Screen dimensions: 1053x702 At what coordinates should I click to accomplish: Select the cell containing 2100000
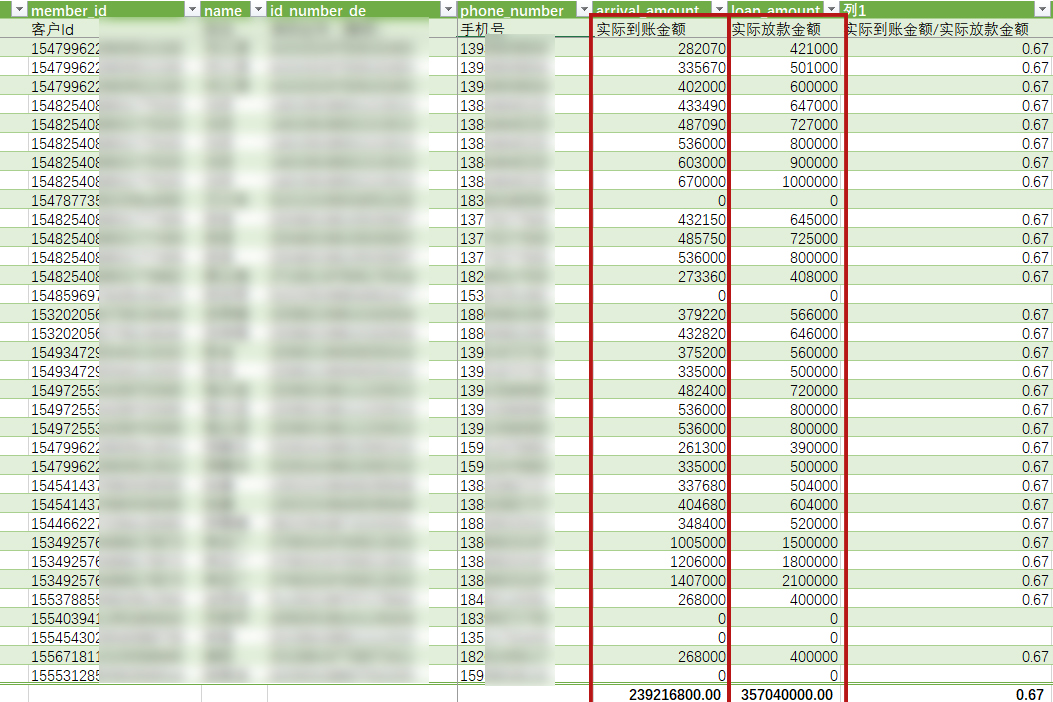coord(785,580)
